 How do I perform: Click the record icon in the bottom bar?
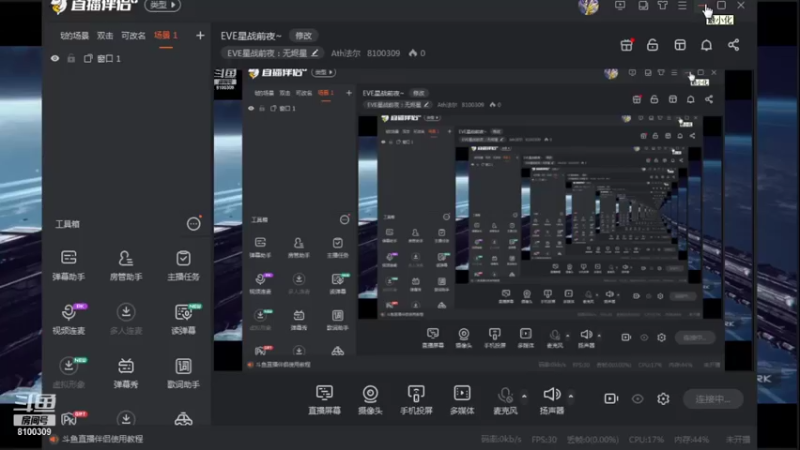click(611, 398)
